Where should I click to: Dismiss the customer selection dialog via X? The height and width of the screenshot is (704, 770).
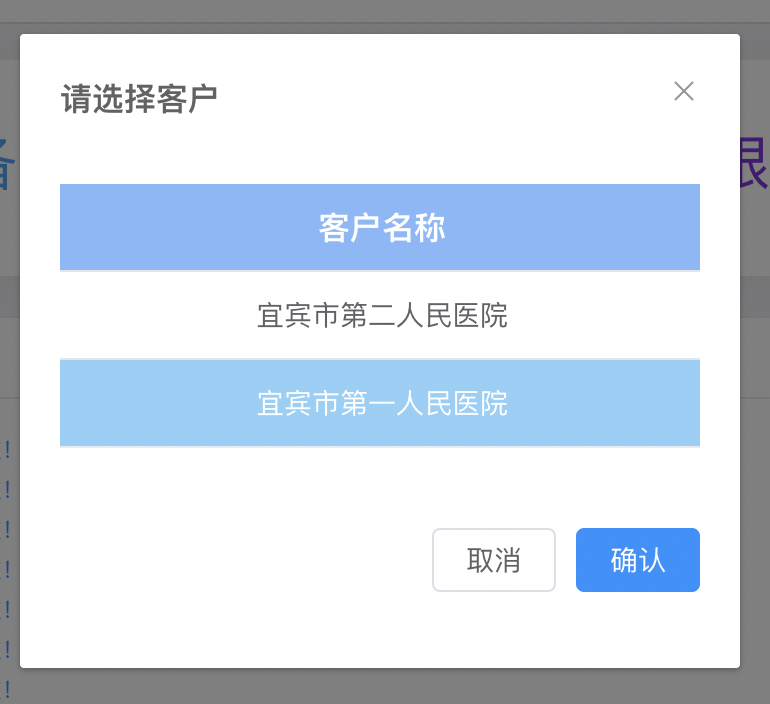684,91
